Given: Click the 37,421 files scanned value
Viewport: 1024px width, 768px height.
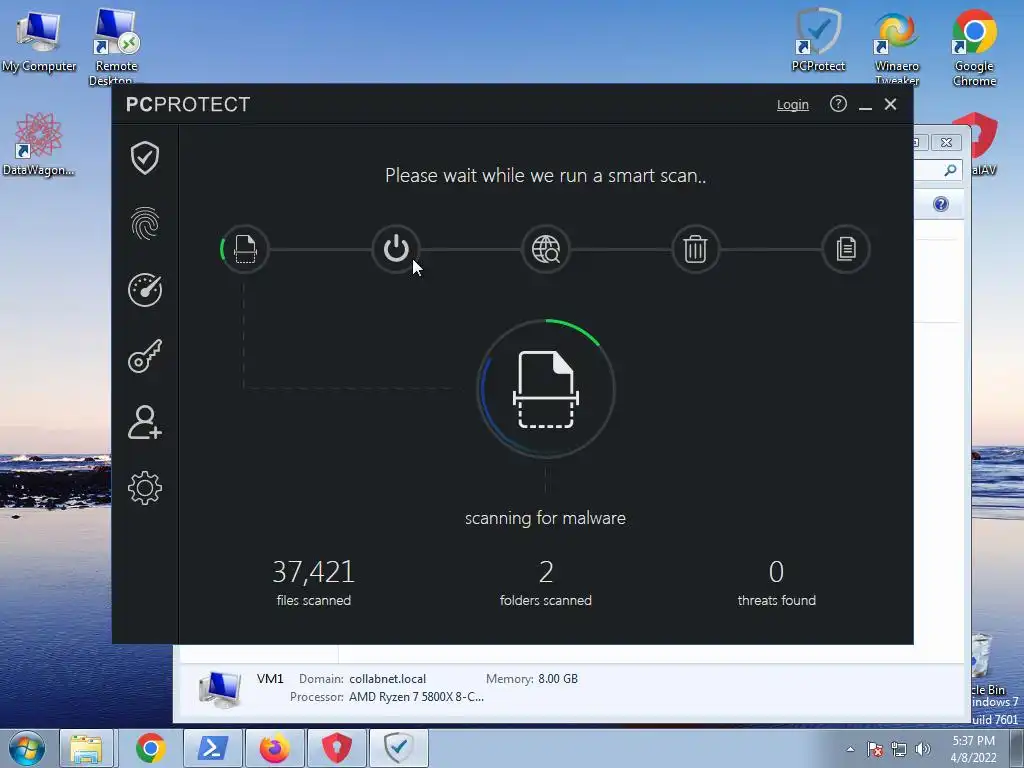Looking at the screenshot, I should click(313, 572).
